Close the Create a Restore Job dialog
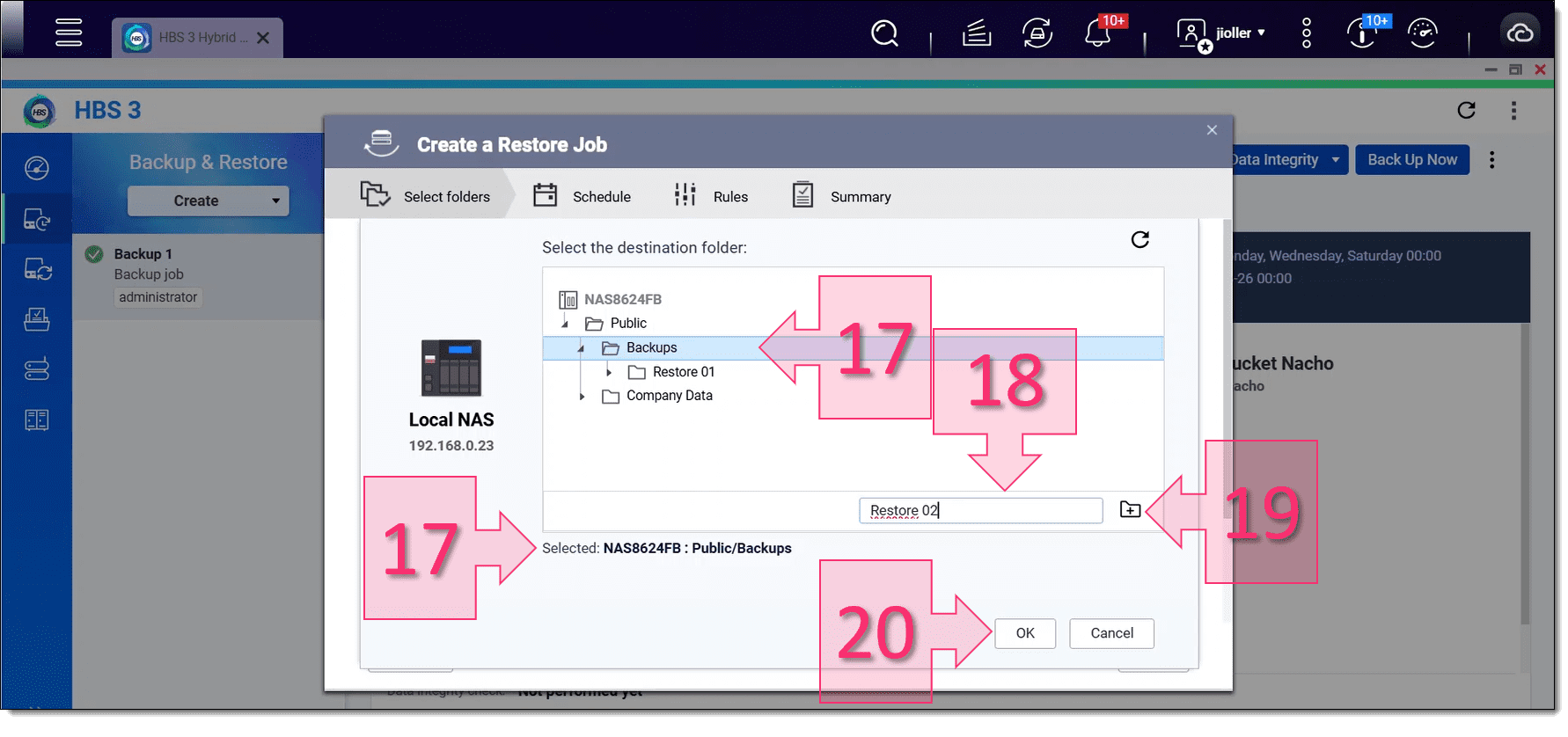 pyautogui.click(x=1212, y=130)
